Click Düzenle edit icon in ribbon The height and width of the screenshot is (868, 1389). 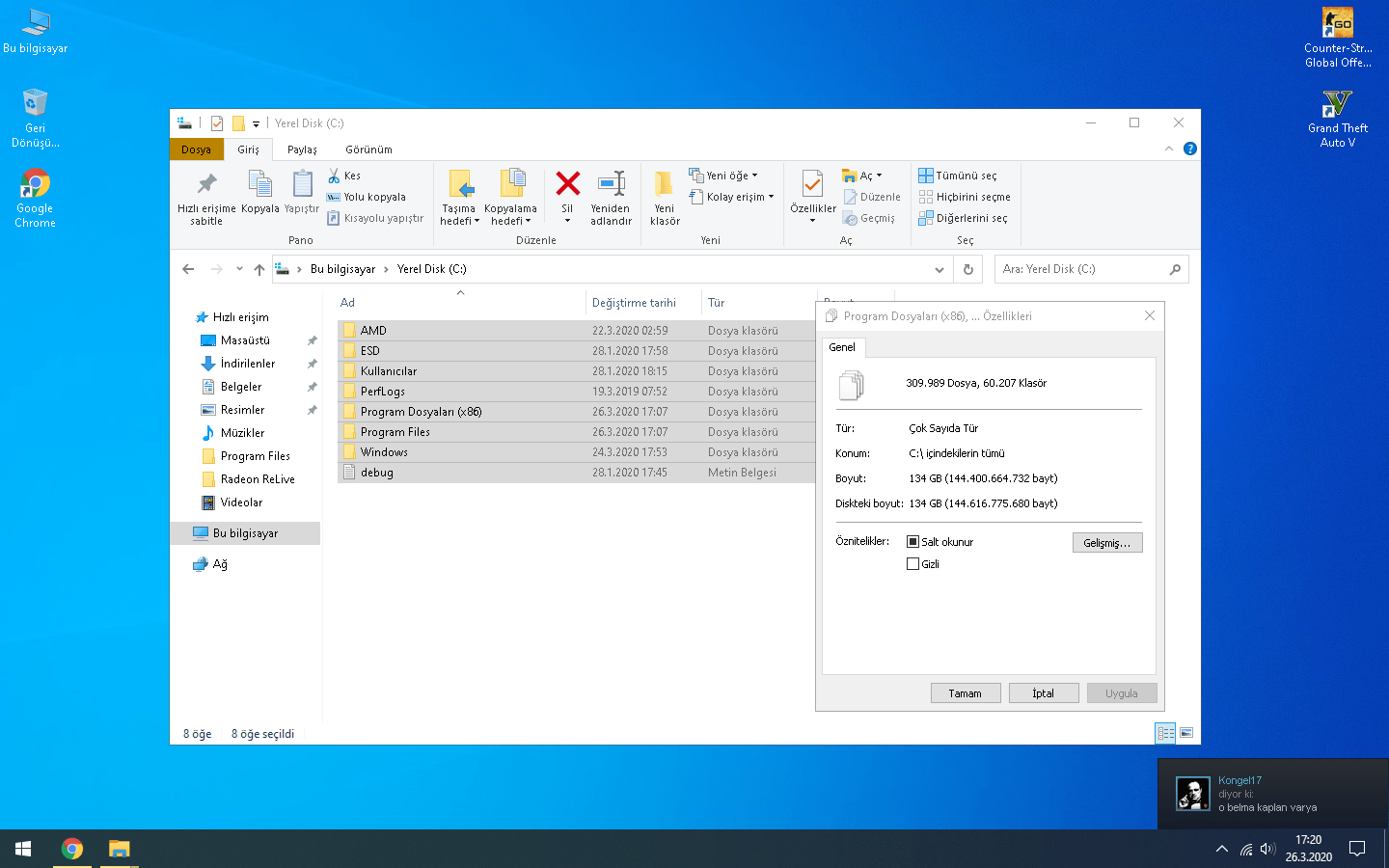pyautogui.click(x=872, y=197)
